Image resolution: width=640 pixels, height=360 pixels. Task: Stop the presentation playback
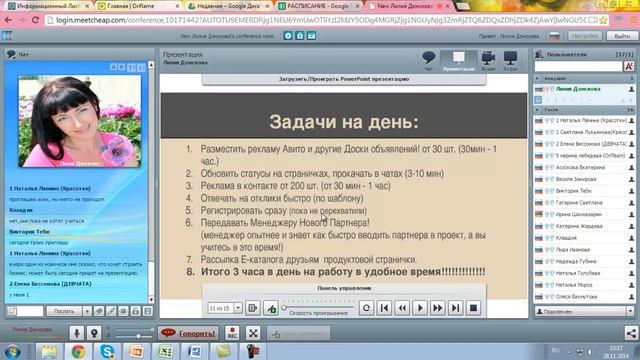click(473, 308)
